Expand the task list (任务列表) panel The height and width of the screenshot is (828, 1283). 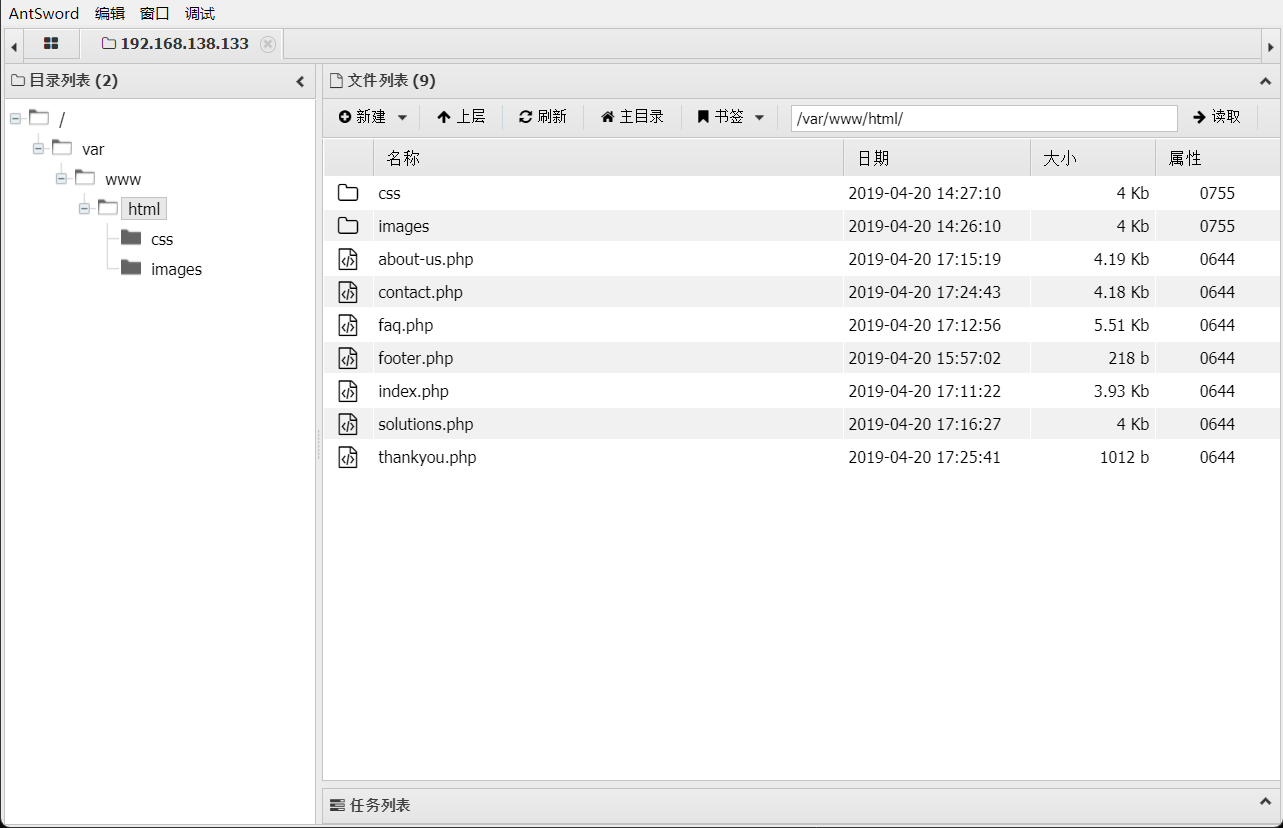coord(1265,804)
